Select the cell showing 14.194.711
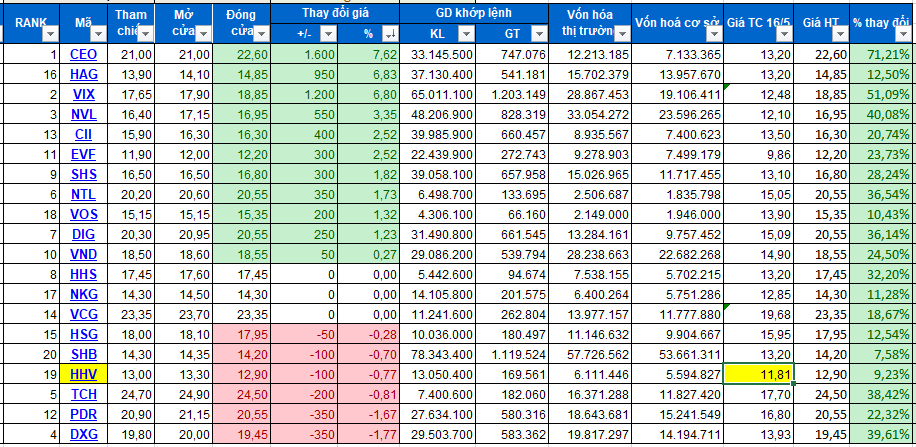The image size is (916, 447). pyautogui.click(x=677, y=434)
